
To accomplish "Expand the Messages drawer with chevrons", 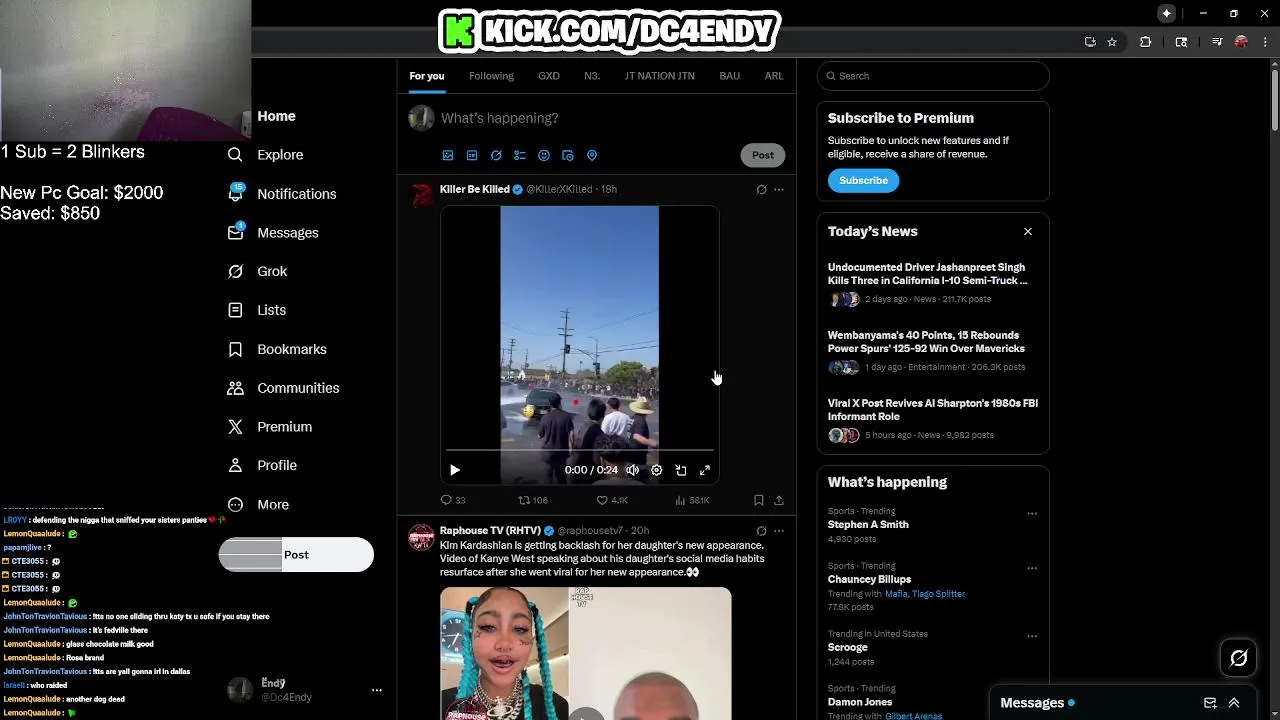I will 1234,703.
